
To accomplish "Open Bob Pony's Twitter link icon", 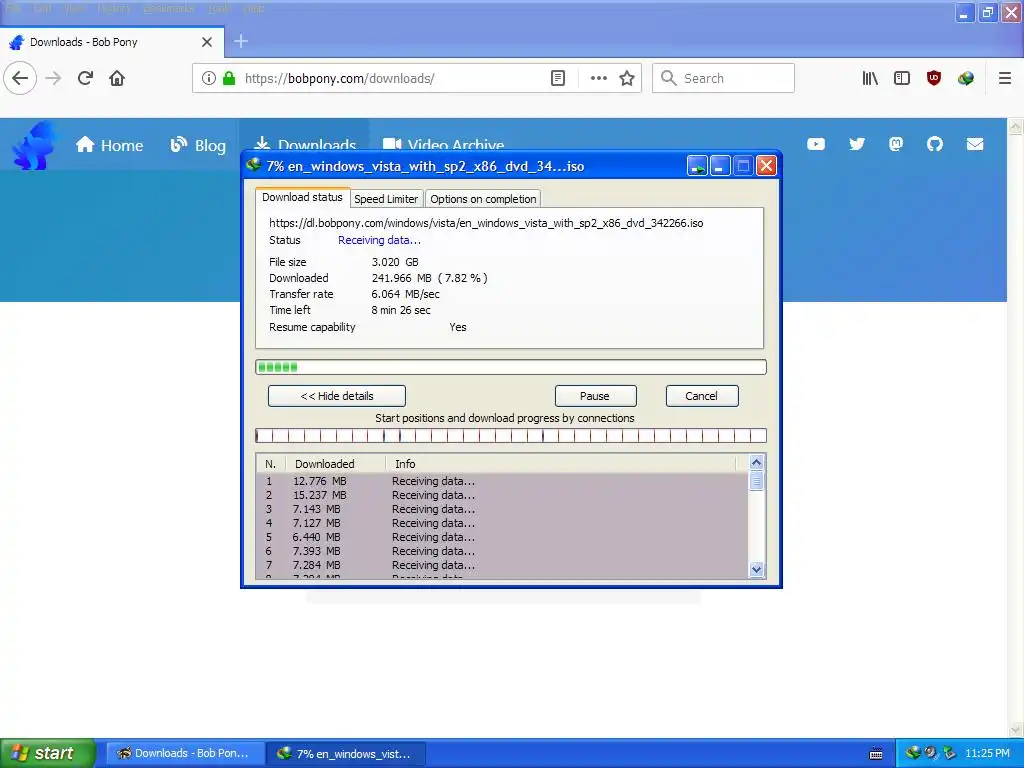I will click(857, 144).
